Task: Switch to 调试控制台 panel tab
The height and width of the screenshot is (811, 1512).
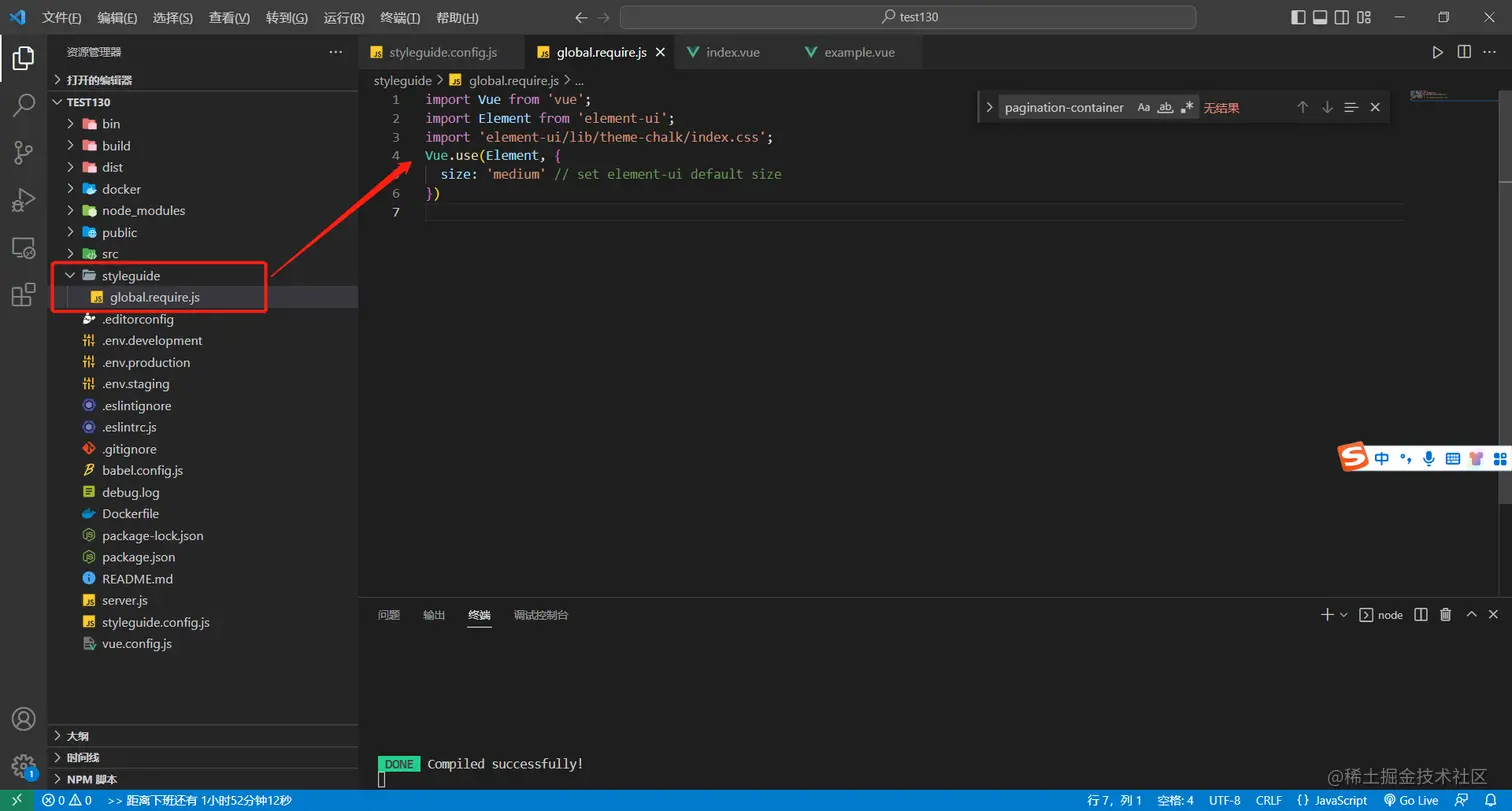Action: tap(541, 615)
